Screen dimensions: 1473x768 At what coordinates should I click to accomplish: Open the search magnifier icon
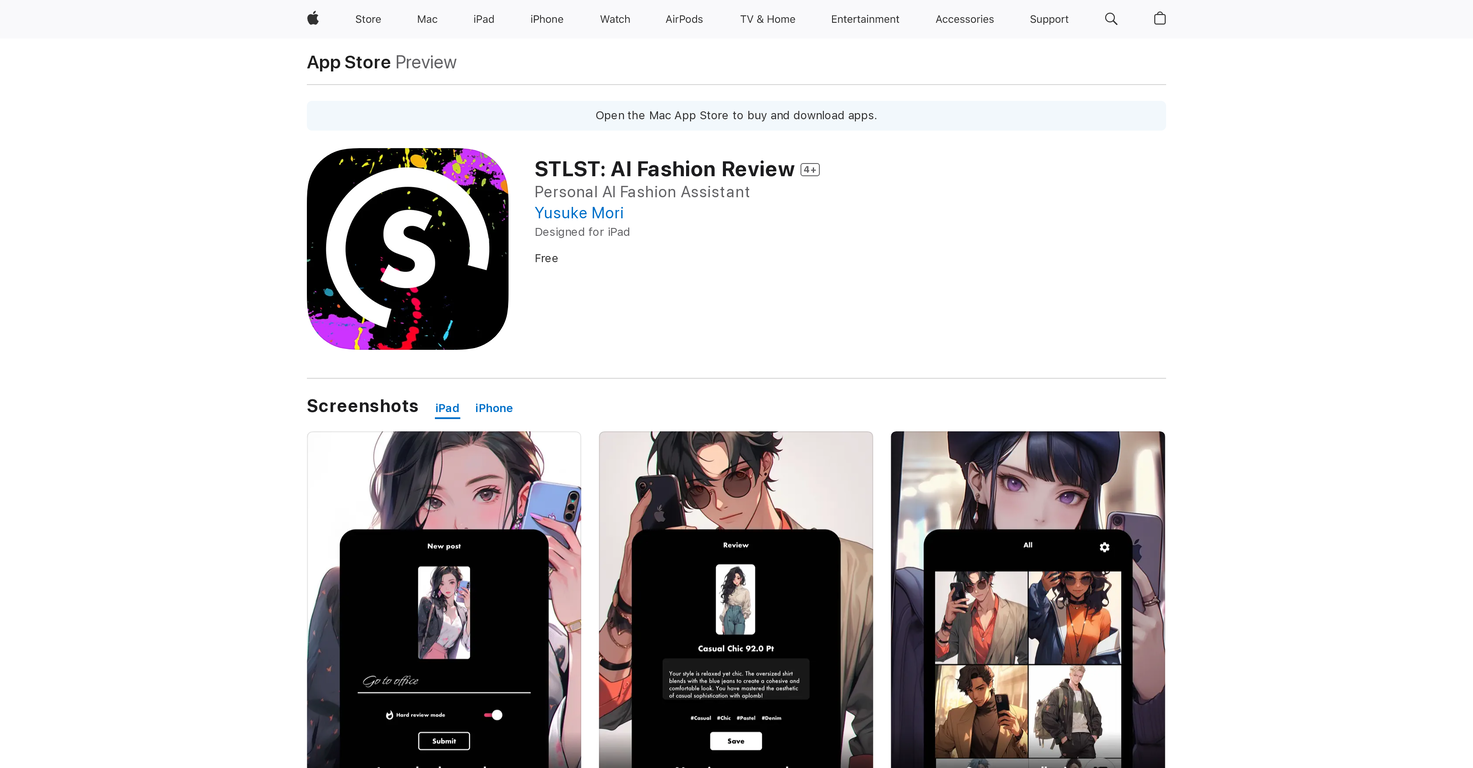1110,18
